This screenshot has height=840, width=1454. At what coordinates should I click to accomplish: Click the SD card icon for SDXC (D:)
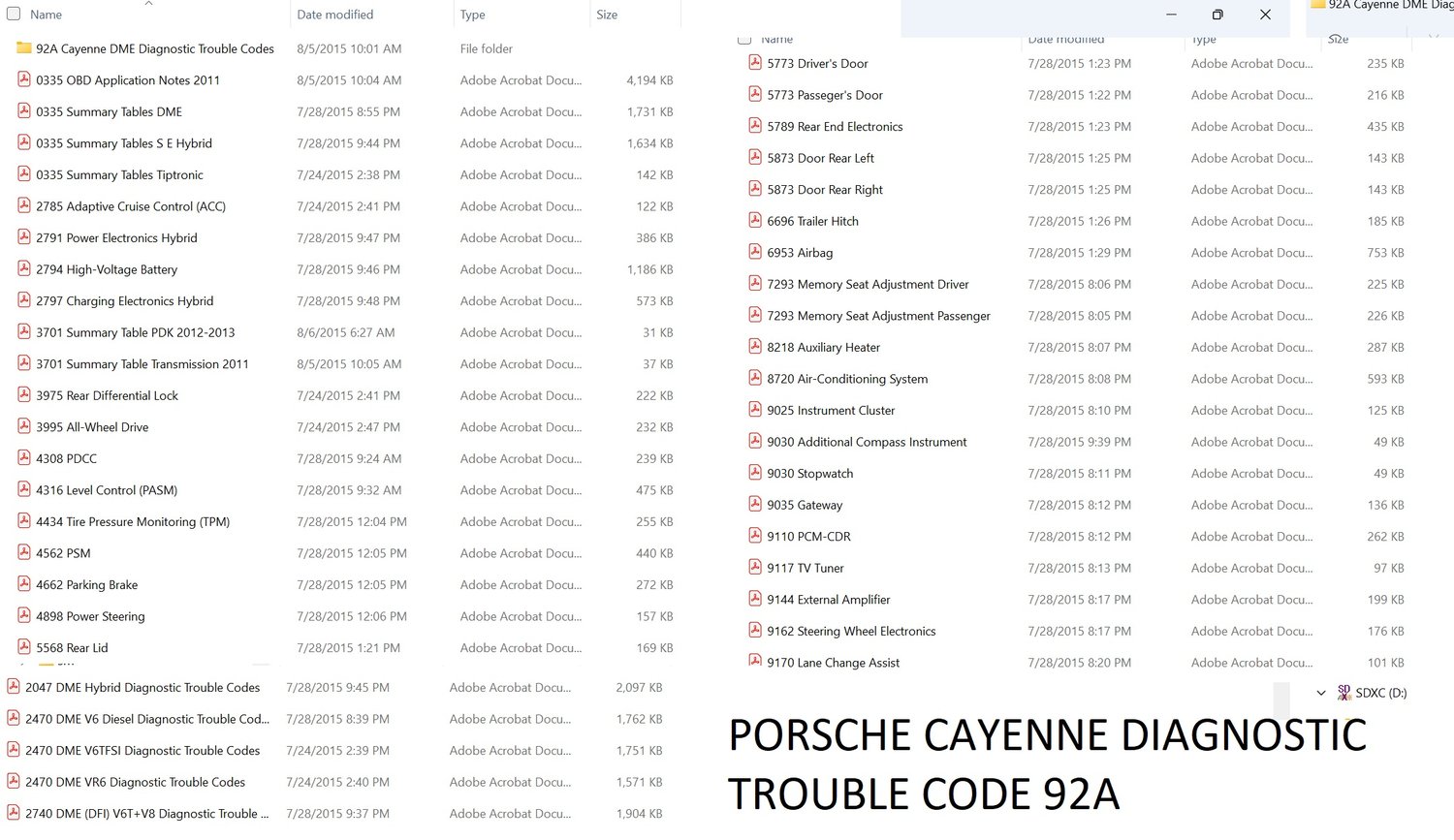(x=1343, y=692)
